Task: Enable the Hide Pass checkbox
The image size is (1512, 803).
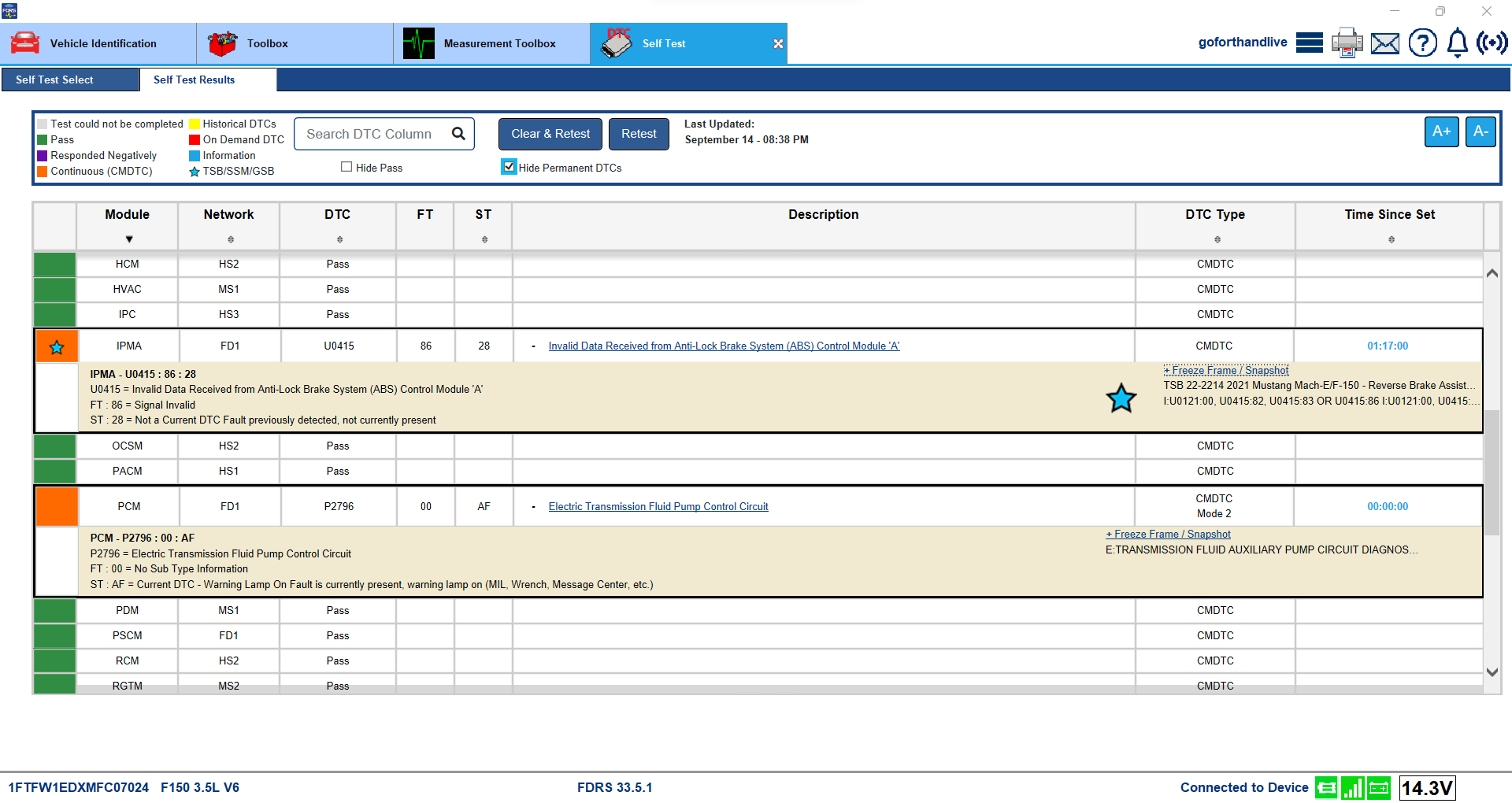Action: coord(346,167)
